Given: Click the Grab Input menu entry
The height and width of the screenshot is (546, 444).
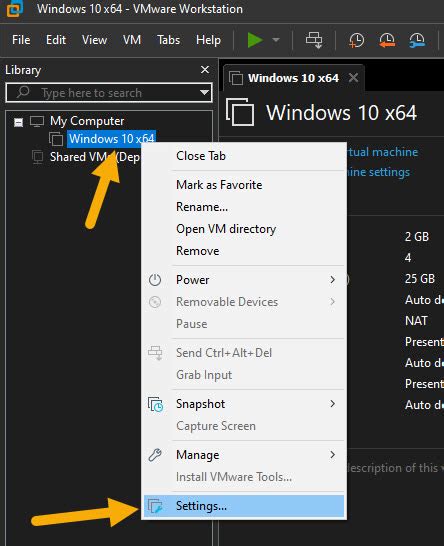Looking at the screenshot, I should 244,375.
